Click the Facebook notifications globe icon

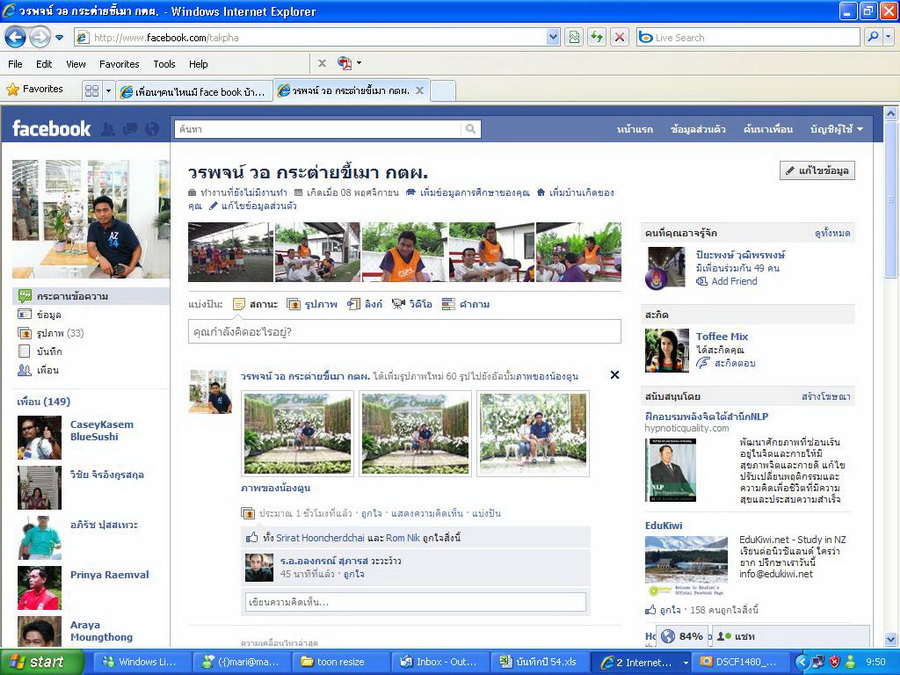(x=152, y=129)
